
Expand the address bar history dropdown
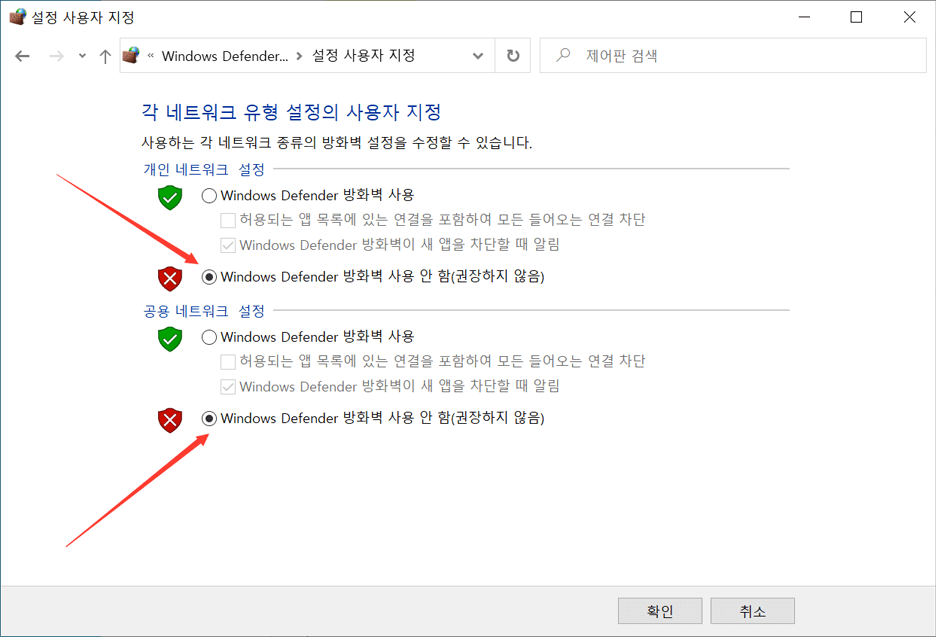[x=478, y=56]
